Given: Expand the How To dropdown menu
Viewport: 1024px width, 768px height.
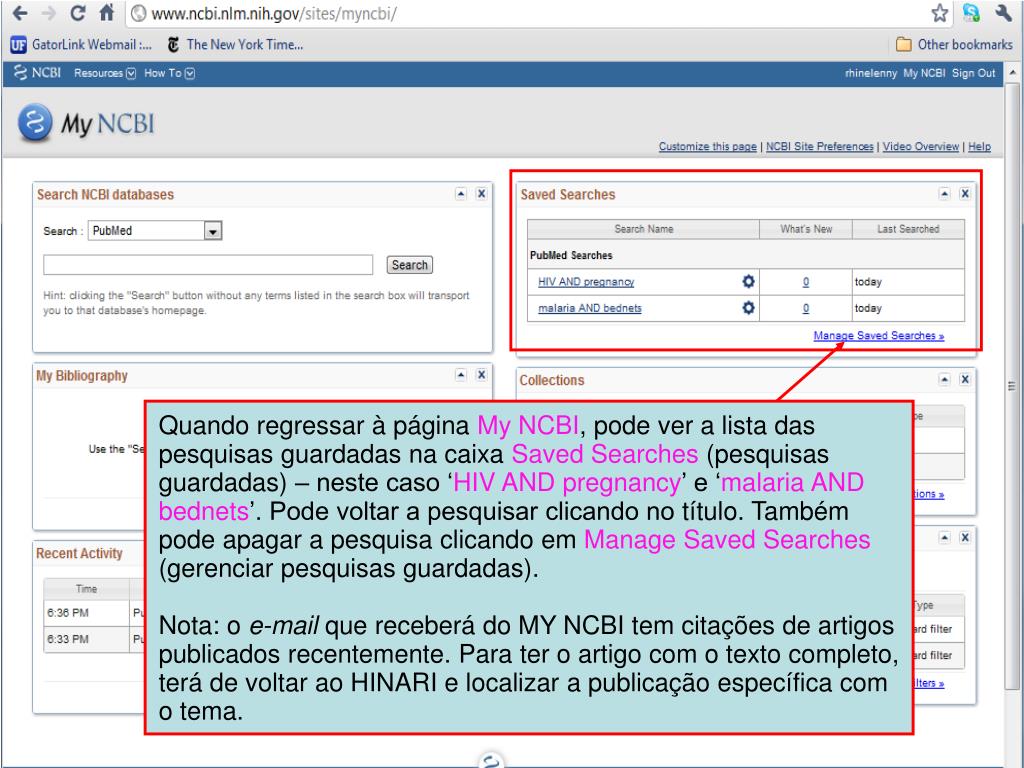Looking at the screenshot, I should click(169, 73).
